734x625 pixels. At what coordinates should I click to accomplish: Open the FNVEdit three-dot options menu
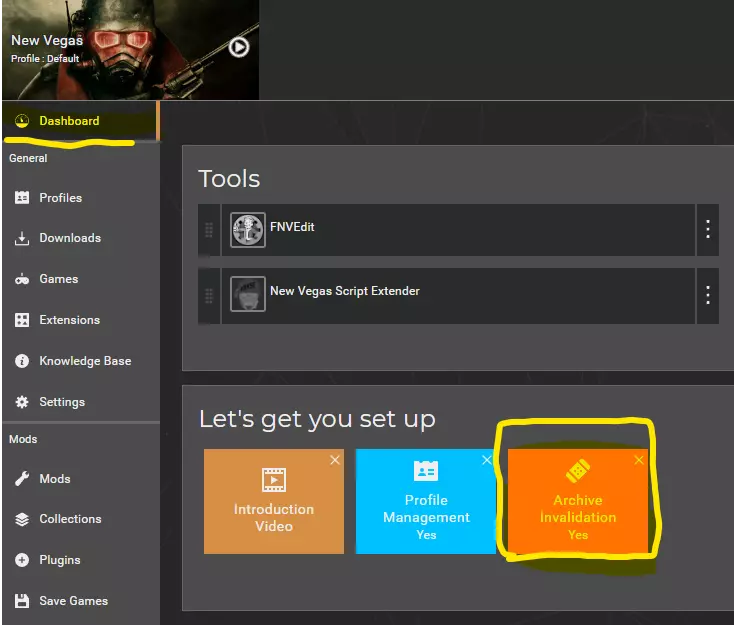tap(708, 229)
